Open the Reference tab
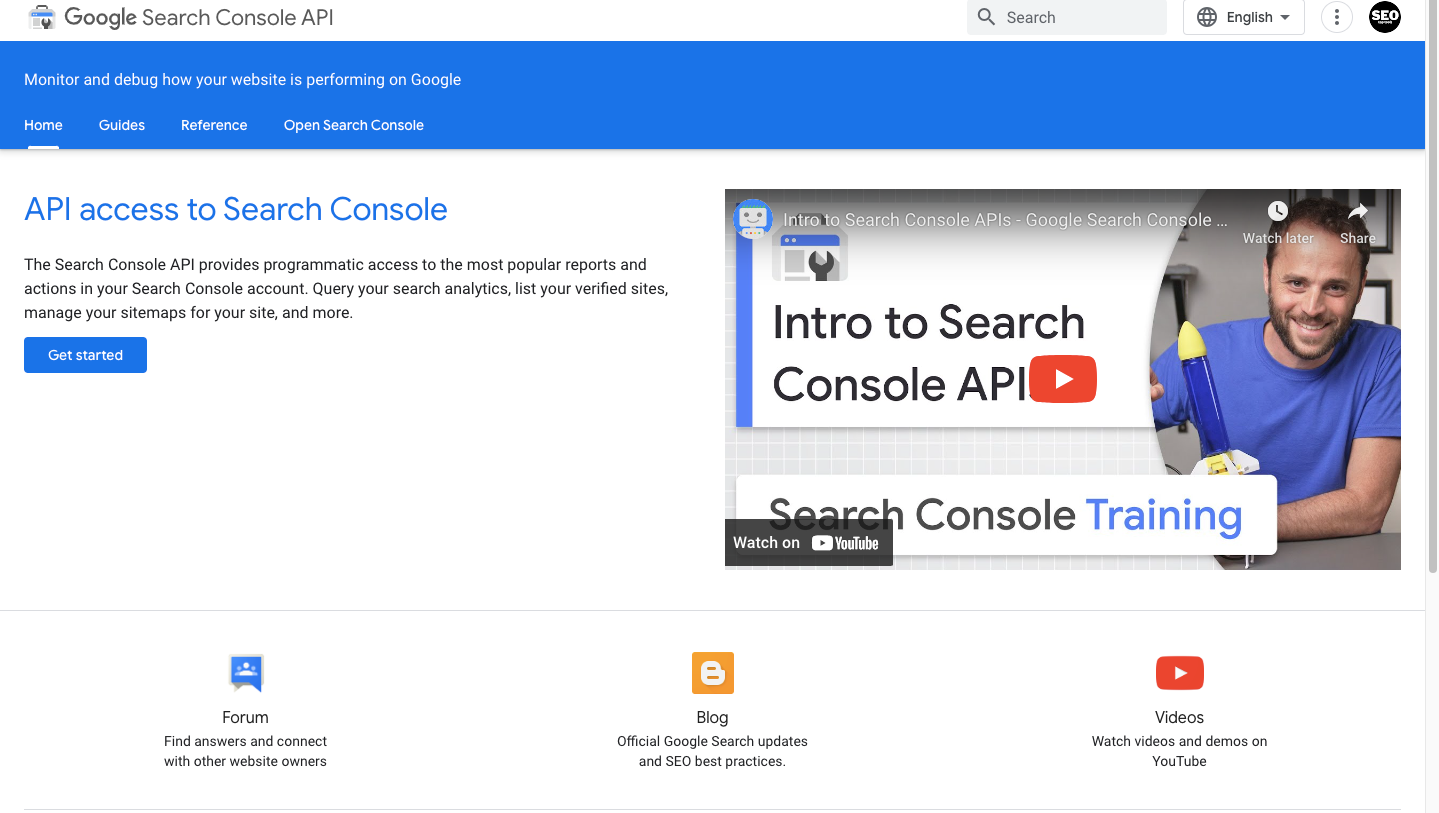1439x813 pixels. coord(214,125)
